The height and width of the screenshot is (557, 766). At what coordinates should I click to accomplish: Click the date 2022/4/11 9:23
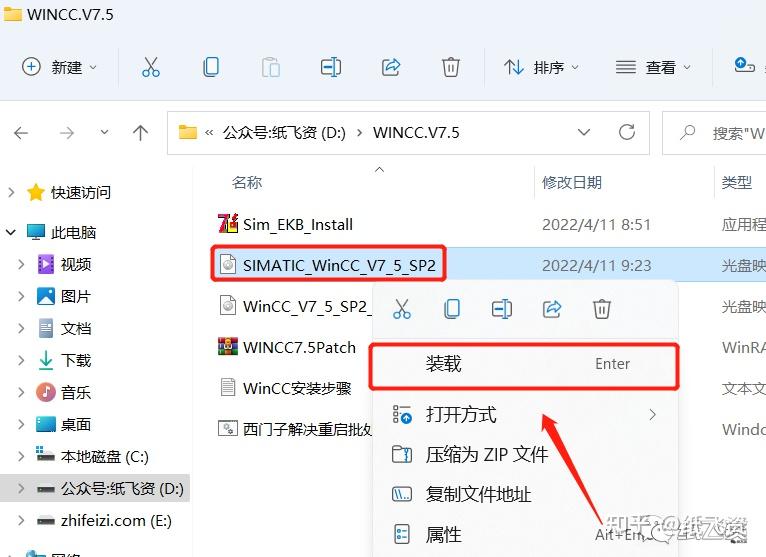(596, 266)
